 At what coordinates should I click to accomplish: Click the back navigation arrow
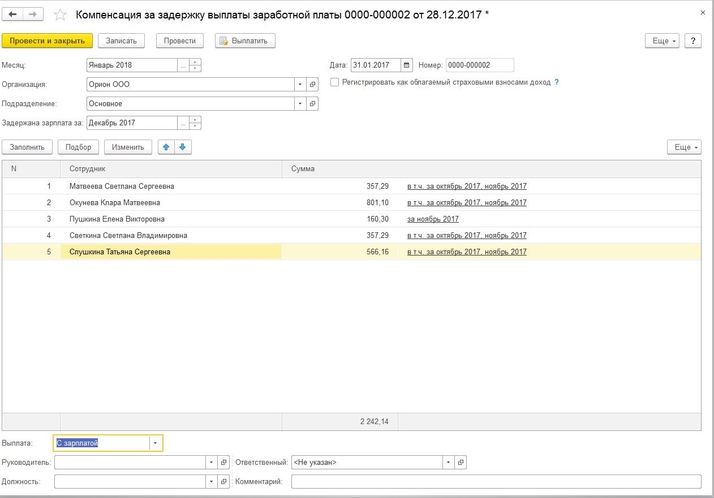pos(13,15)
